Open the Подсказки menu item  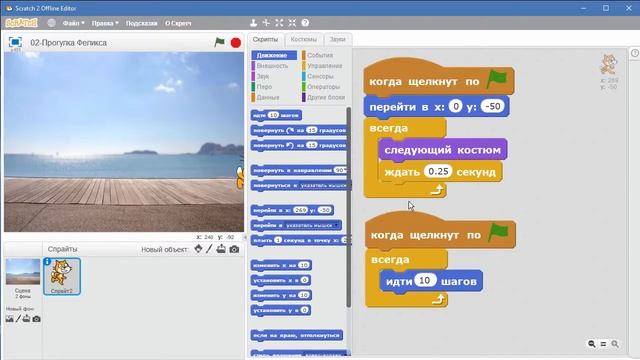(x=141, y=23)
